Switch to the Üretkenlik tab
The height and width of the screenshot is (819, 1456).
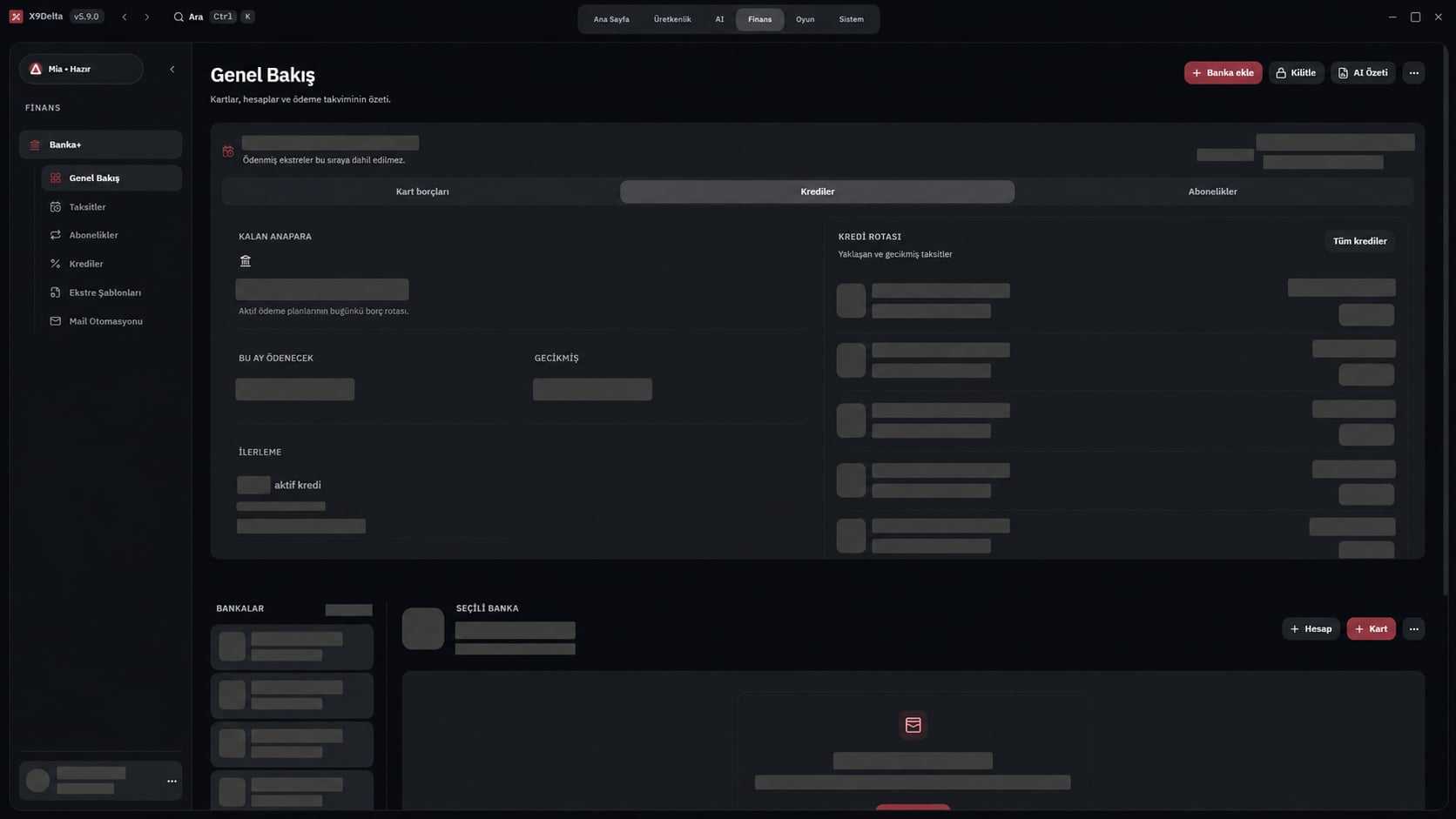point(672,19)
